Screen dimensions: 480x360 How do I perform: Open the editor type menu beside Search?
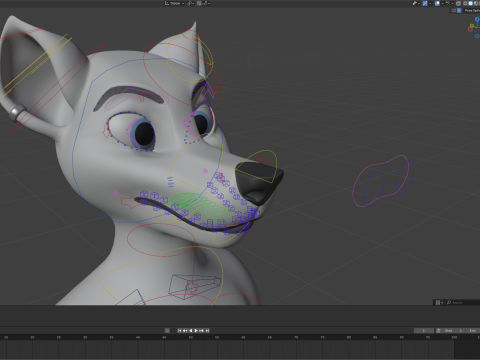tap(439, 302)
